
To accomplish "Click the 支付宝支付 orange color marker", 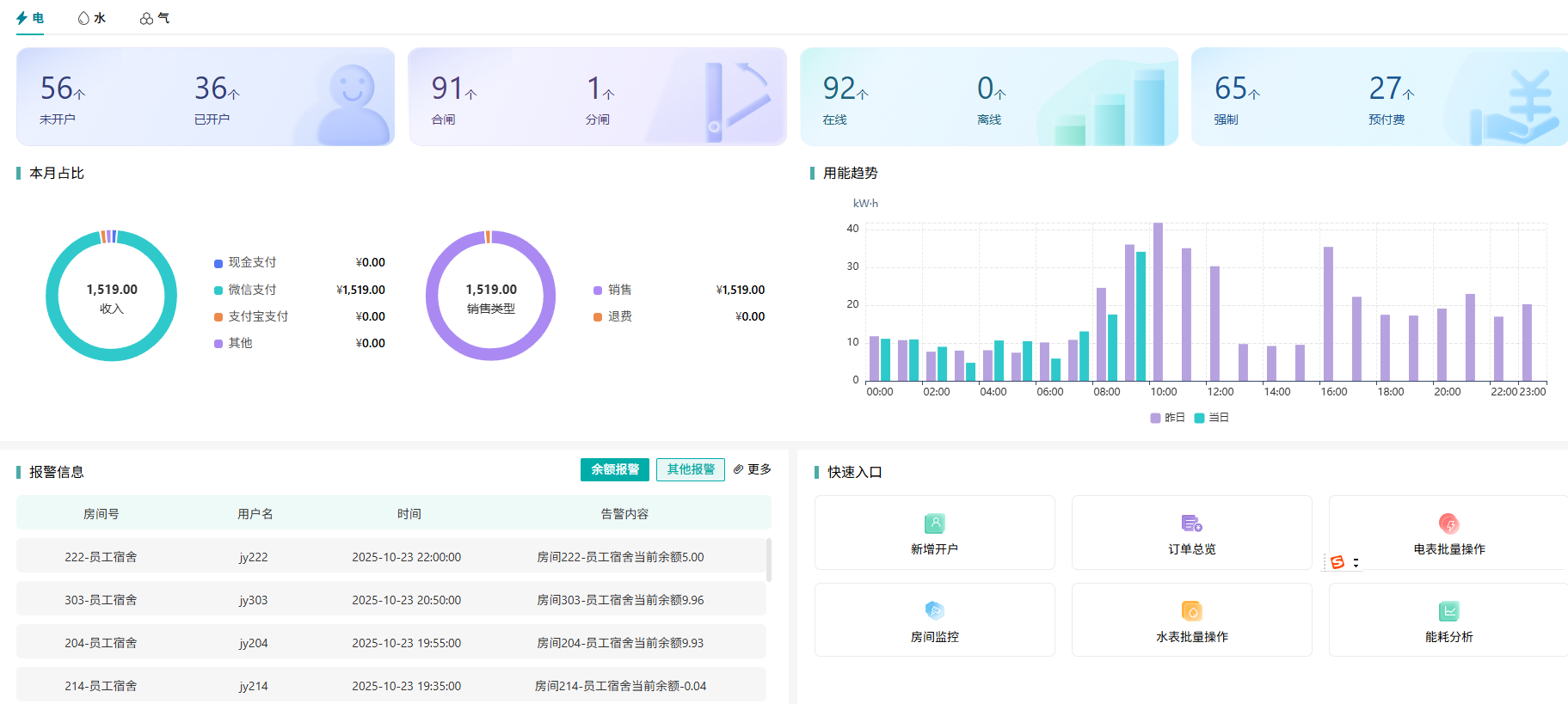I will [218, 317].
